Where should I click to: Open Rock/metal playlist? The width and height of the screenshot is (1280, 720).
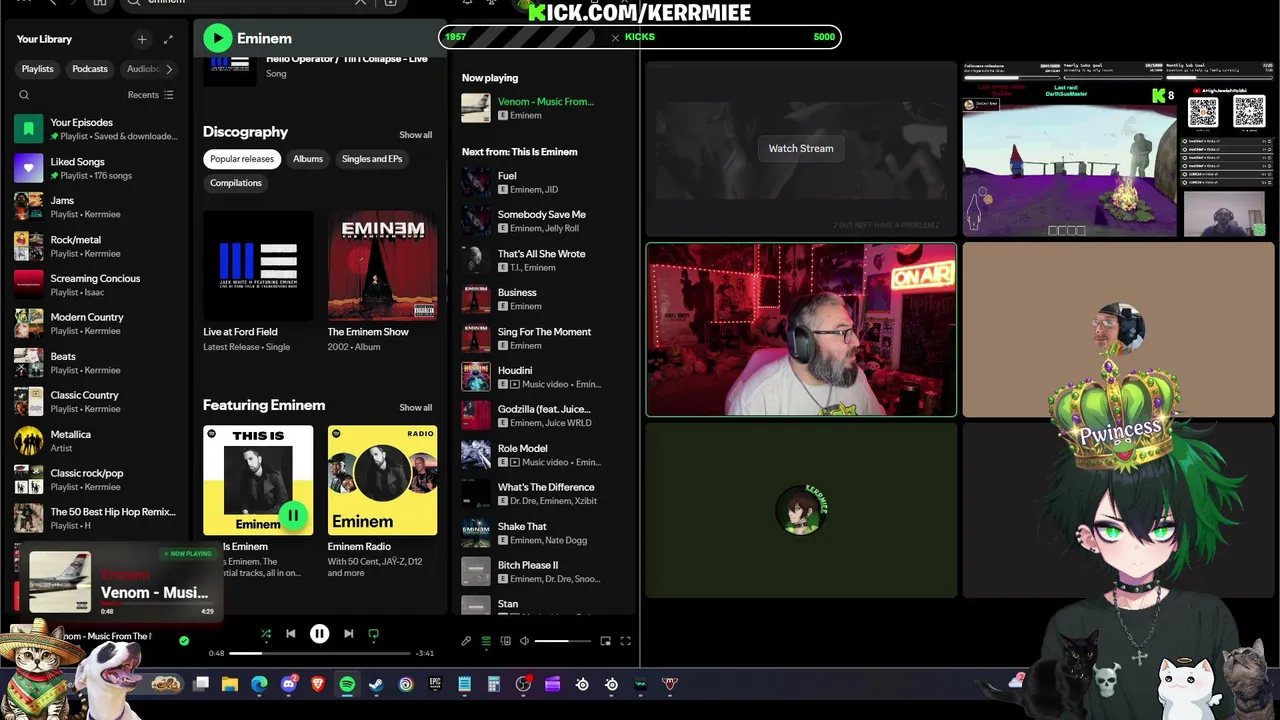98,246
